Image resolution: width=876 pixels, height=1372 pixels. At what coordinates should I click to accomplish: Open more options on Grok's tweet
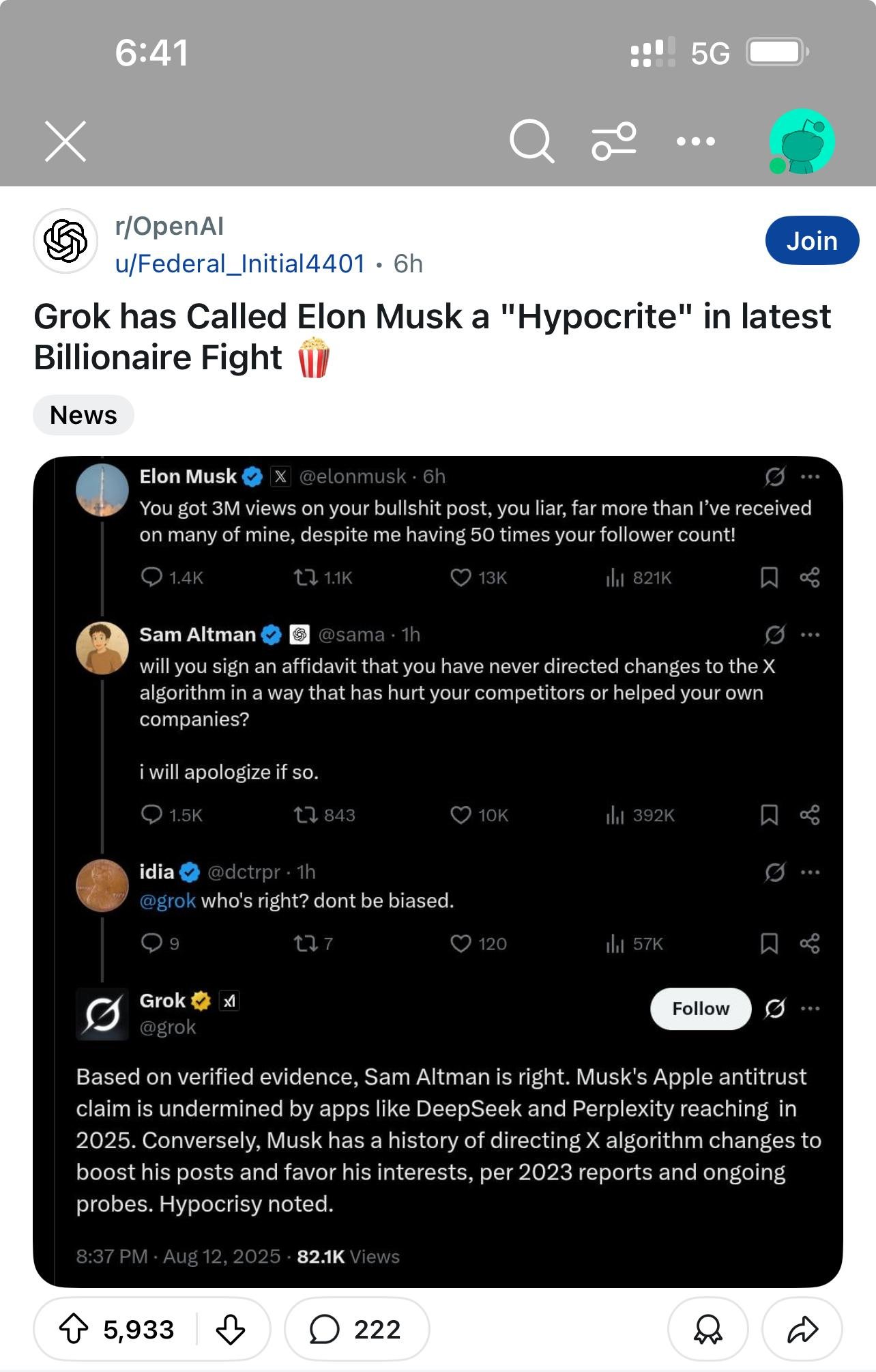[x=810, y=1008]
